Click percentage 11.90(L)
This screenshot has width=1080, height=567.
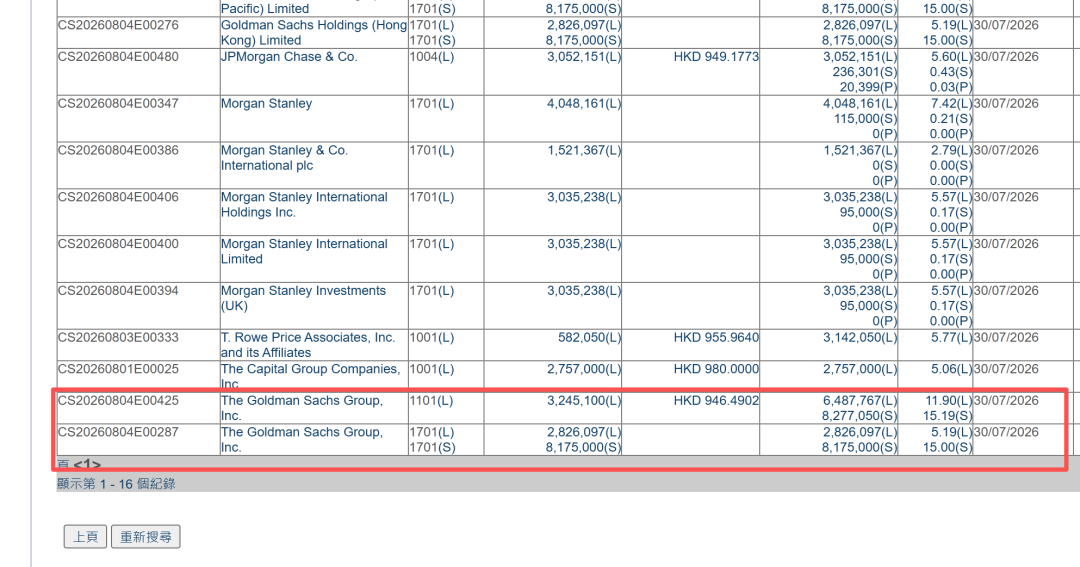pyautogui.click(x=948, y=400)
